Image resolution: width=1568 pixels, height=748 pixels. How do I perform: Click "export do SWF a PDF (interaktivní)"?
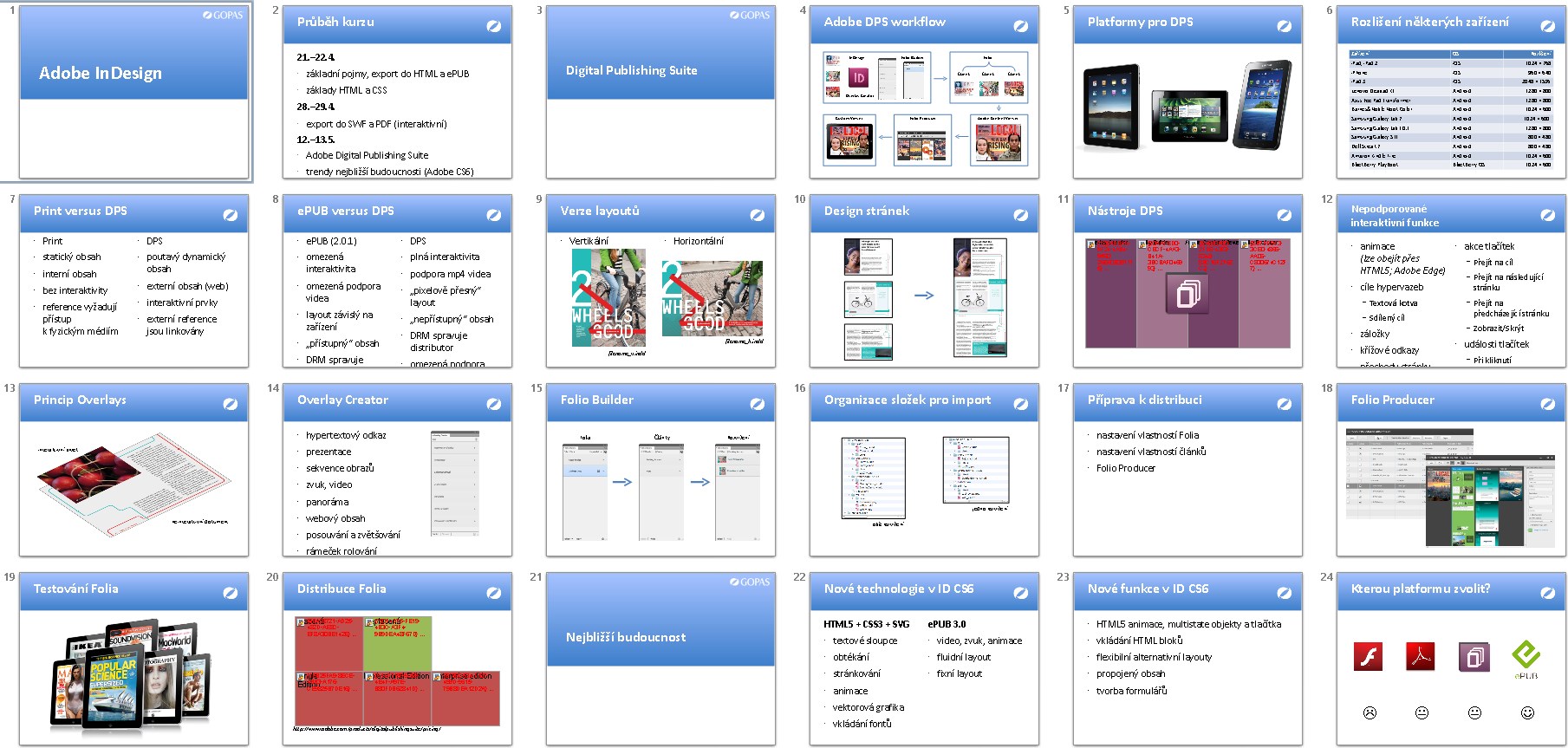pyautogui.click(x=376, y=124)
